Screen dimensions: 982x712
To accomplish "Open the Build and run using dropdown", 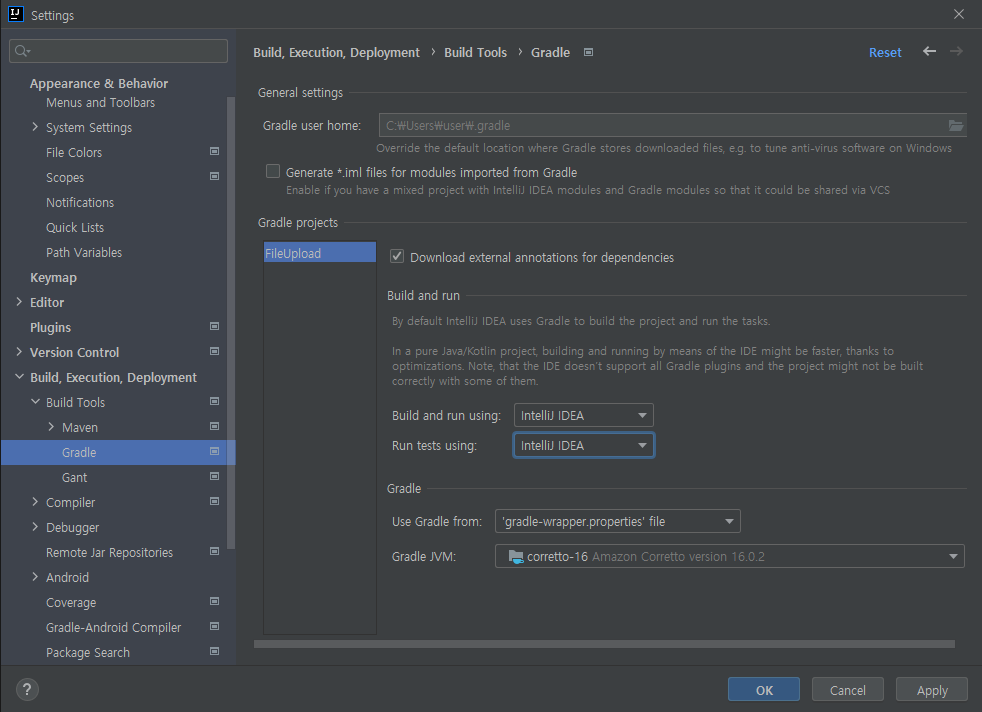I will [584, 415].
